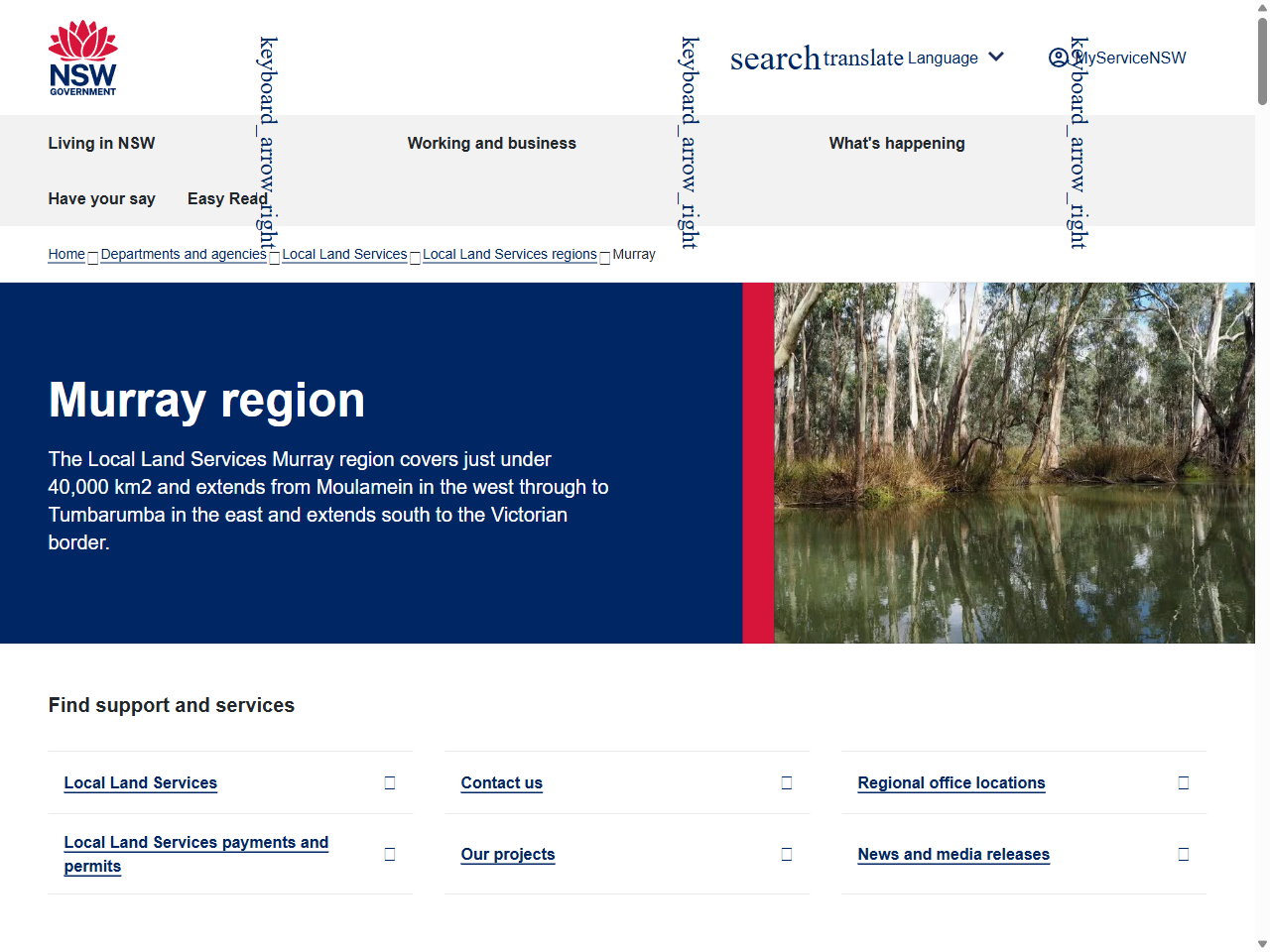Expand the What's happening navigation menu
The image size is (1270, 952).
(897, 143)
